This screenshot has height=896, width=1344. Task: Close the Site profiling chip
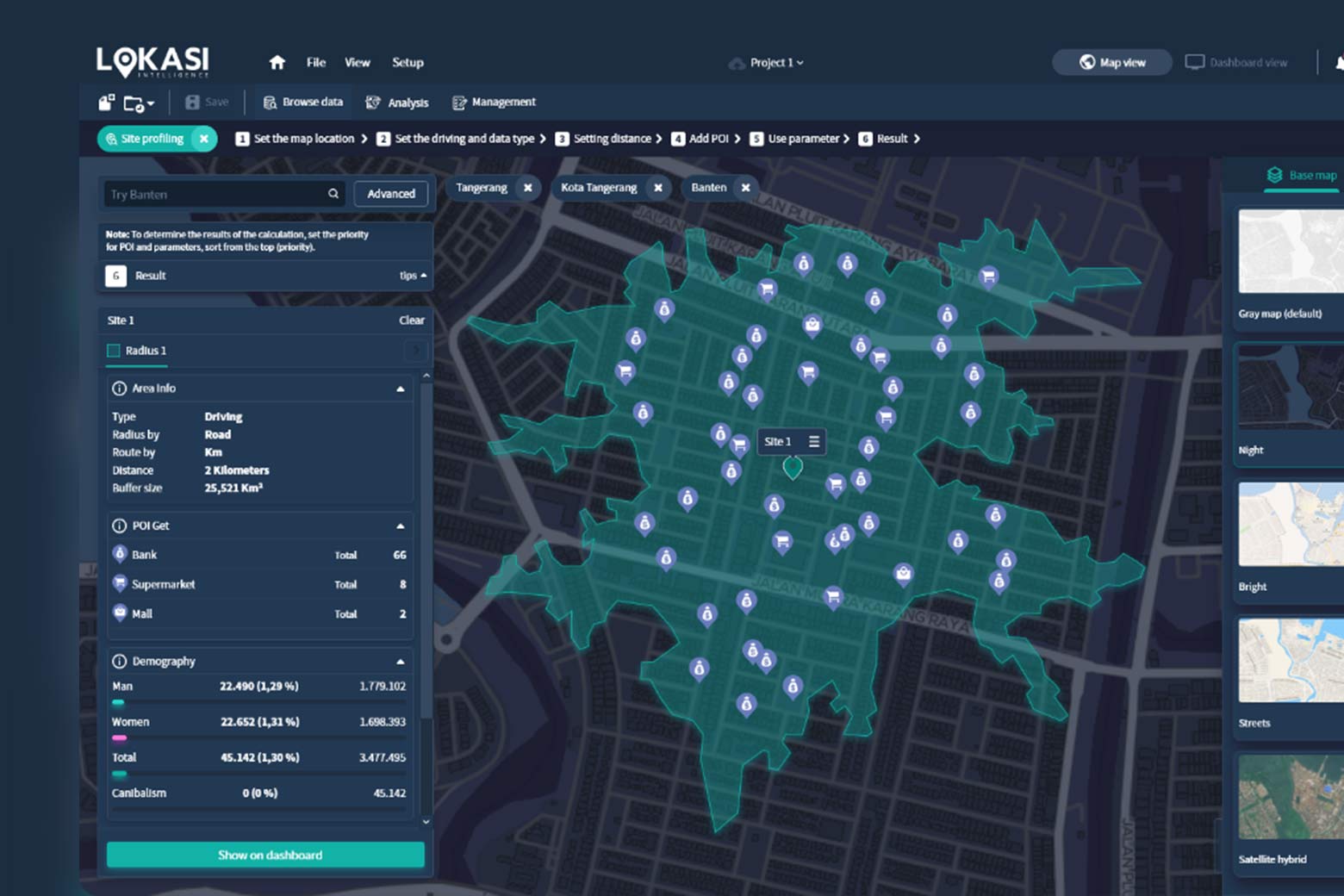204,139
